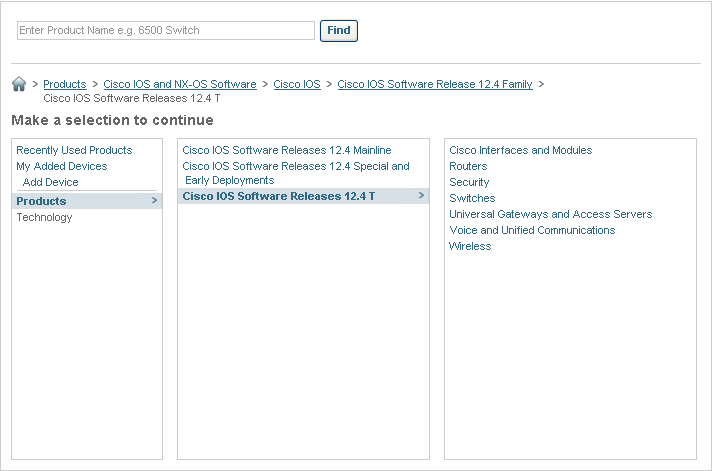
Task: Open Switches category
Action: click(472, 198)
